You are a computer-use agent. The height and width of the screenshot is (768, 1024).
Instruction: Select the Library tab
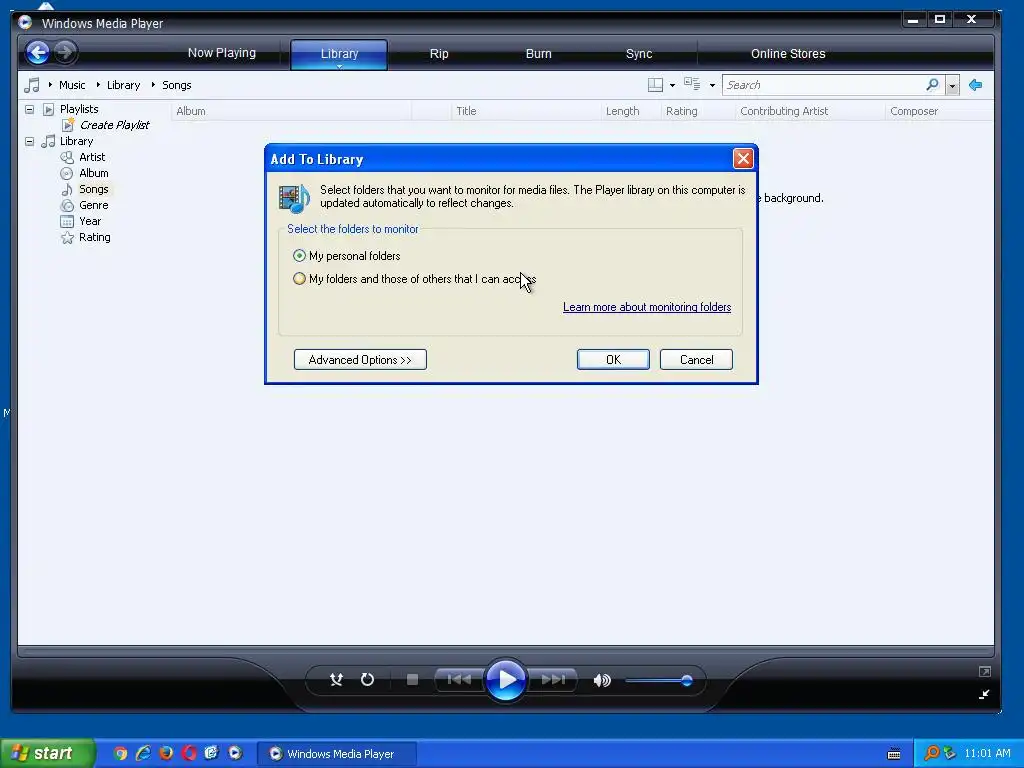339,53
